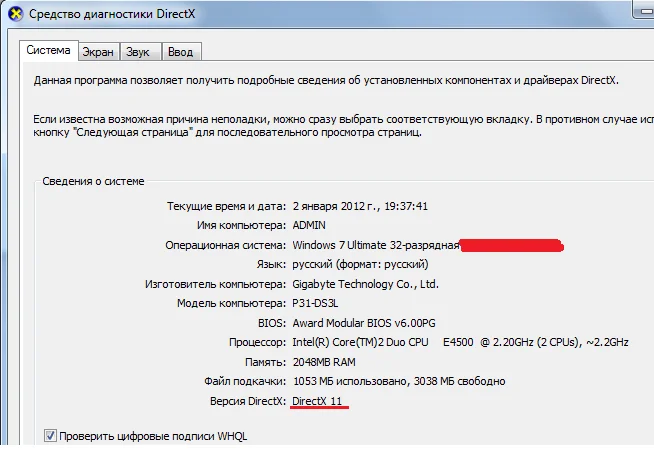
Task: Toggle Проверить цифровые подписи WHQL checkbox
Action: 50,436
